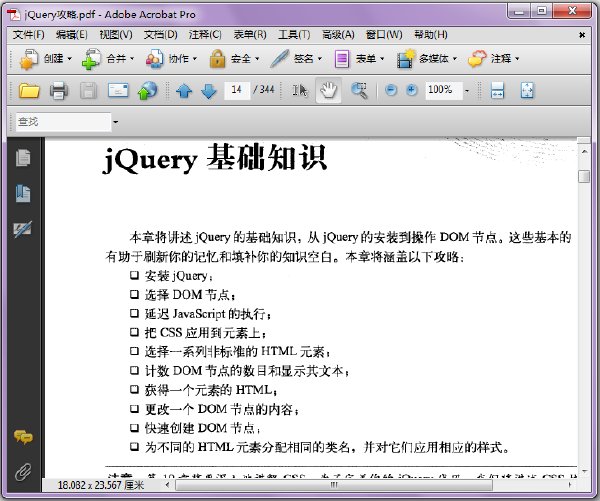Click the 协作 collaborate icon
Screen dimensions: 600x501
(155, 59)
